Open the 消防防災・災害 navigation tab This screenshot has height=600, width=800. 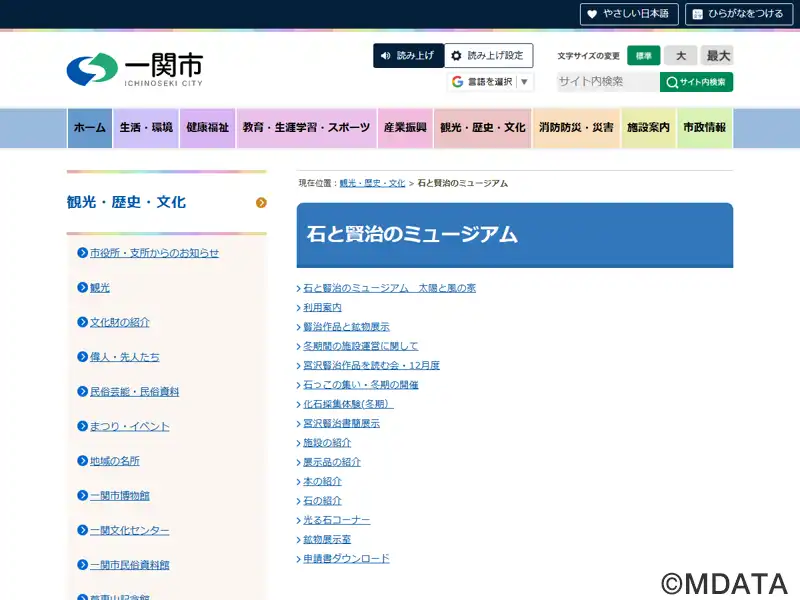tap(576, 128)
